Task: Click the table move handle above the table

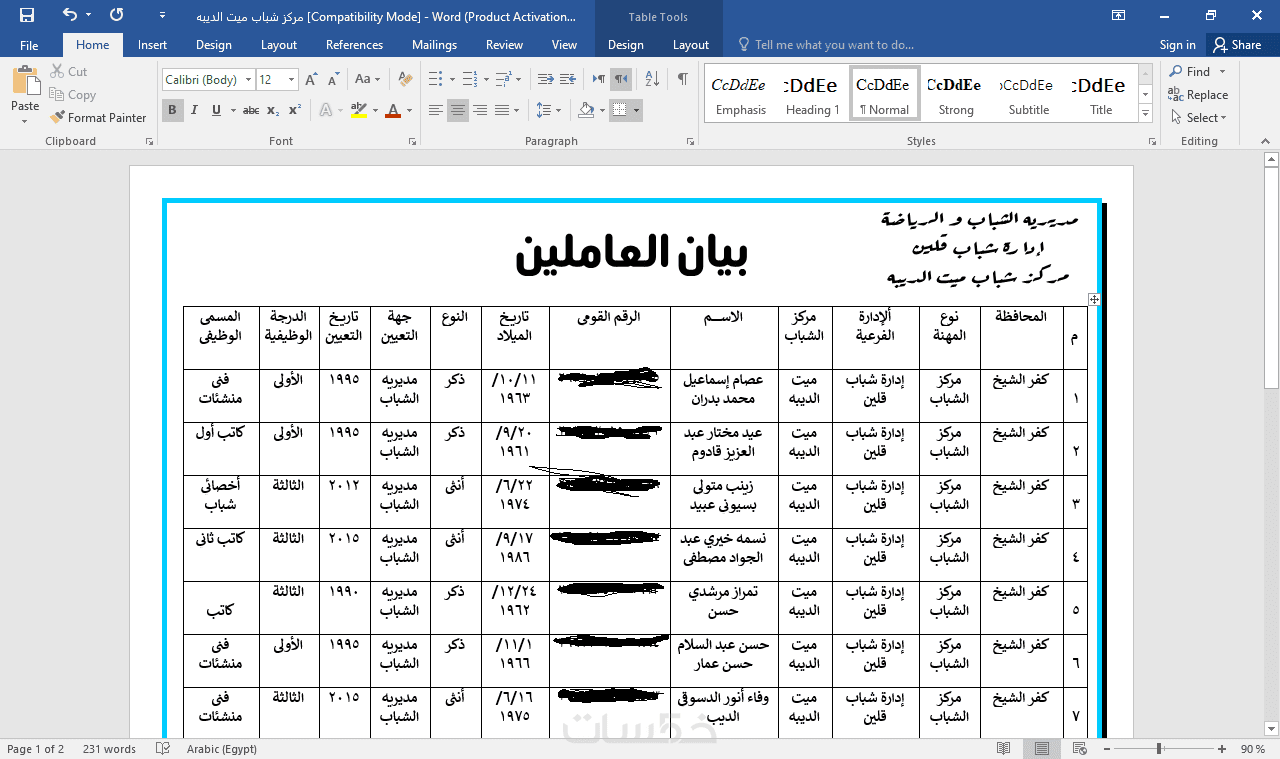Action: tap(1094, 299)
